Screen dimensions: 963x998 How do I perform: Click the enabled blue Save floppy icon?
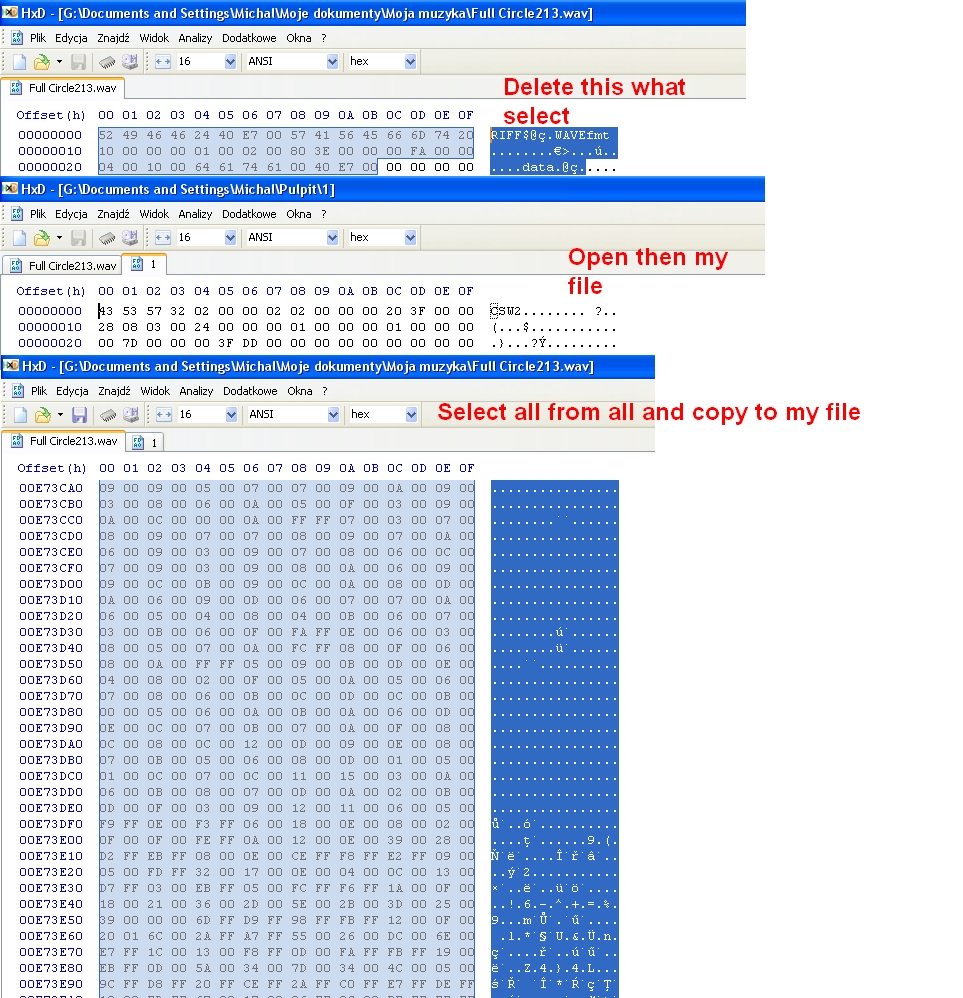click(x=78, y=414)
